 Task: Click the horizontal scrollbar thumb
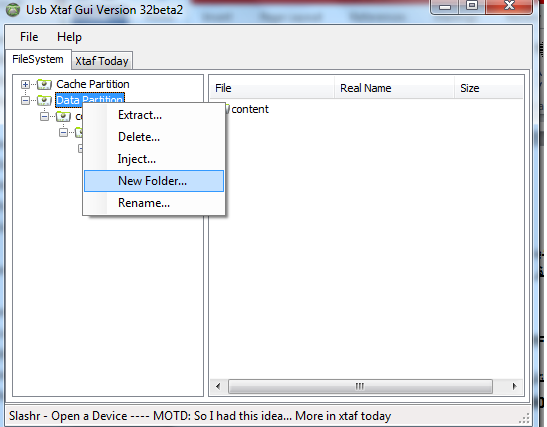(360, 386)
